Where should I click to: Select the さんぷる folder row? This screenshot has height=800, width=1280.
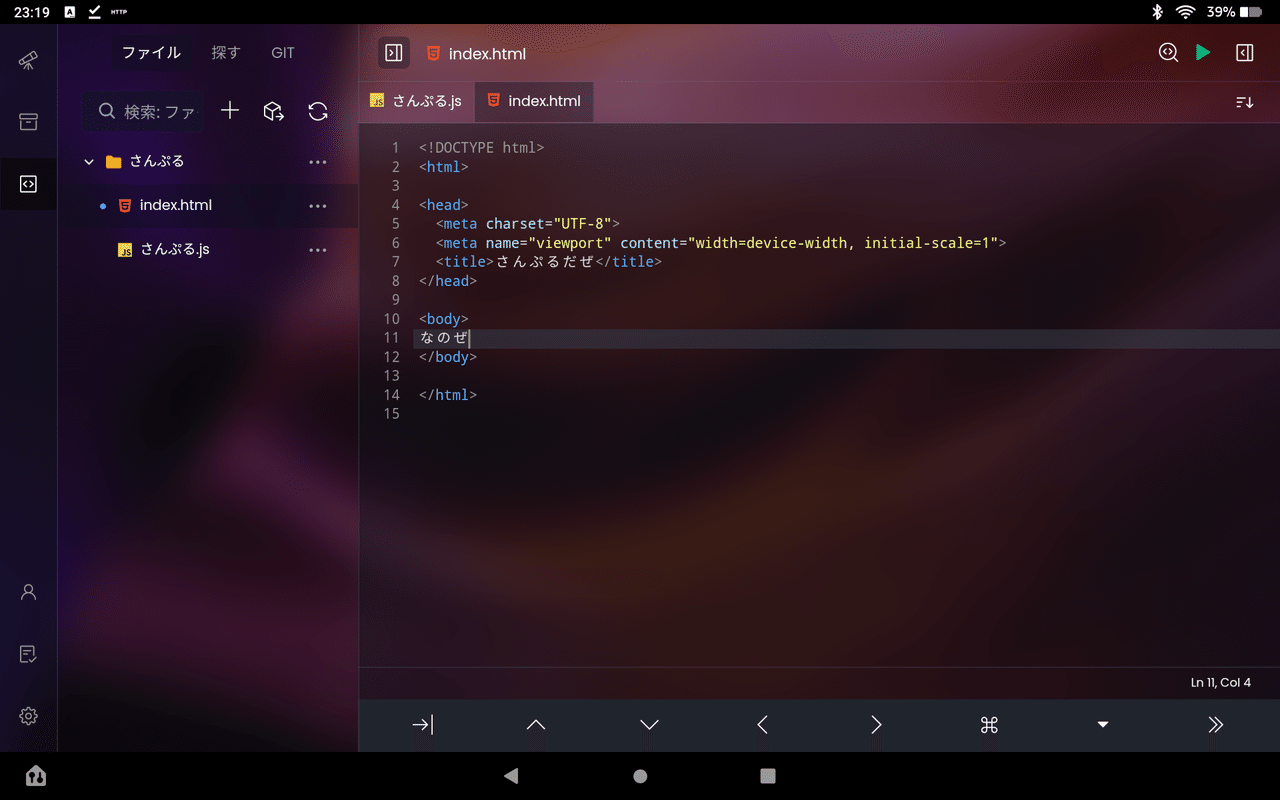(208, 161)
